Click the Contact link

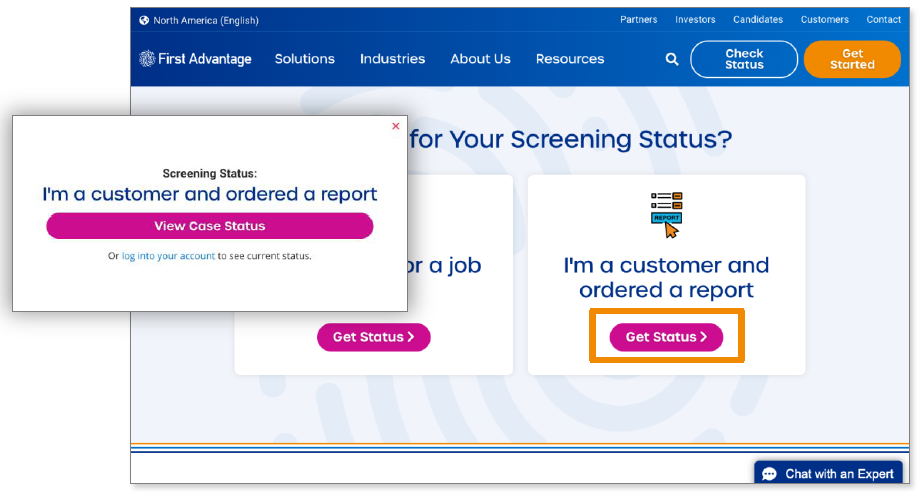click(883, 20)
